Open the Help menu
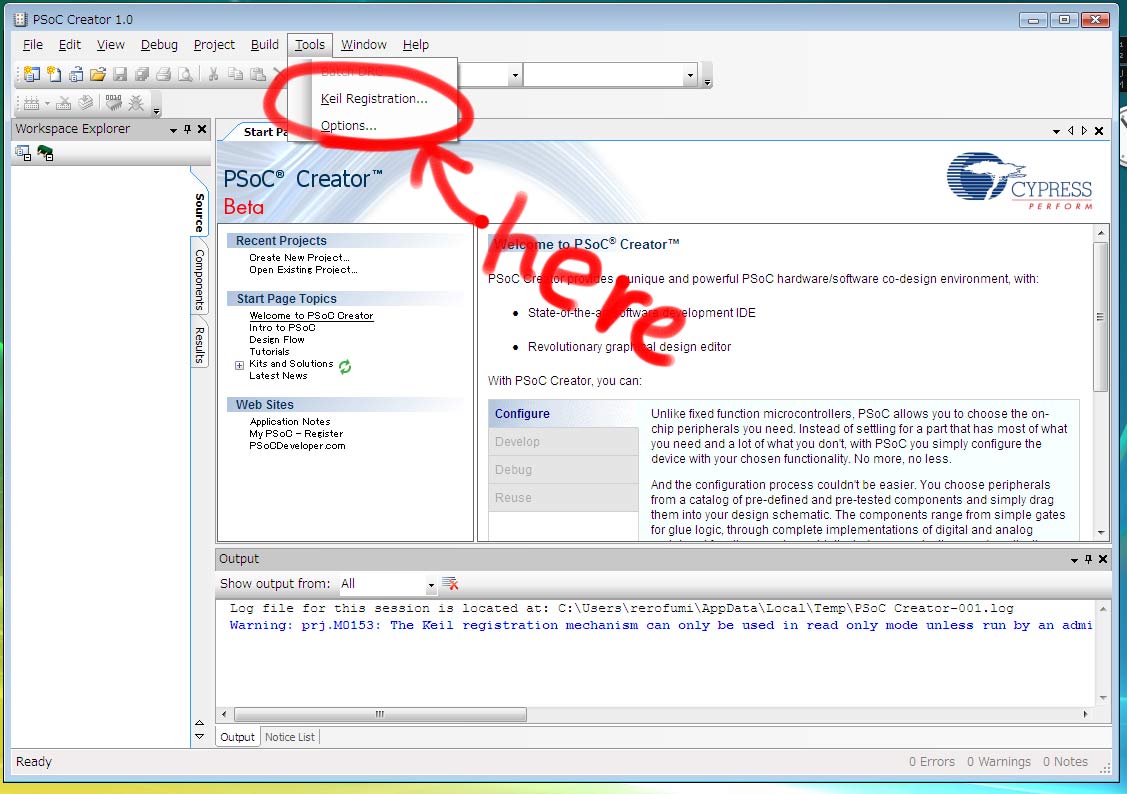1127x794 pixels. tap(415, 45)
